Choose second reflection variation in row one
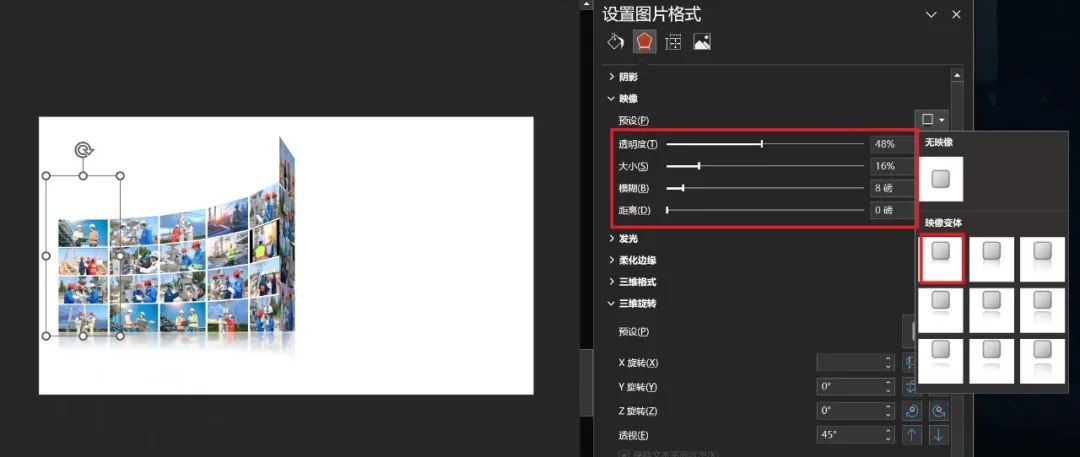Viewport: 1080px width, 457px height. pyautogui.click(x=991, y=259)
